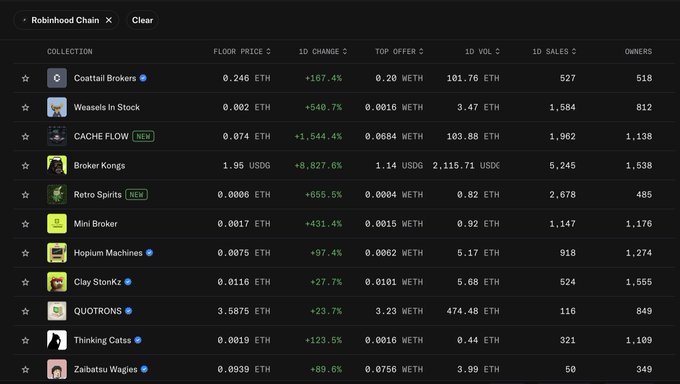Click the Owners column header
The height and width of the screenshot is (384, 680).
[638, 51]
